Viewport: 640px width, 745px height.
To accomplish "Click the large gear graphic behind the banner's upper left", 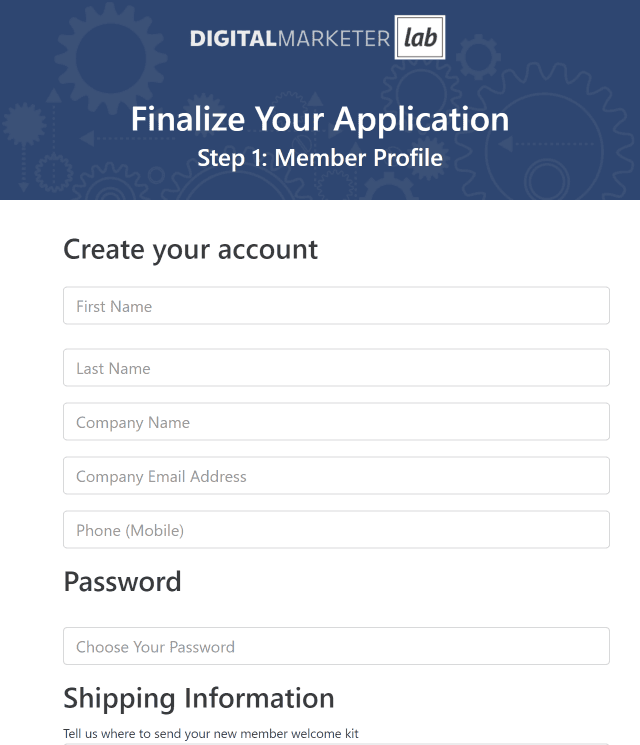I will pos(110,57).
